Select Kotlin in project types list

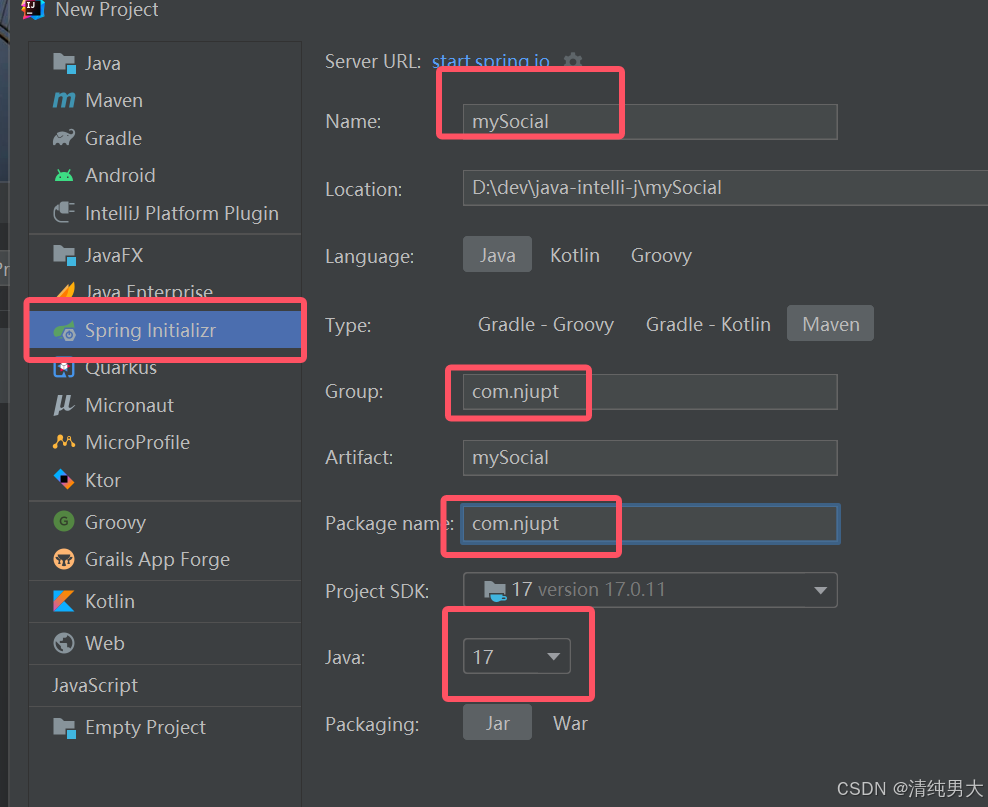tap(165, 601)
